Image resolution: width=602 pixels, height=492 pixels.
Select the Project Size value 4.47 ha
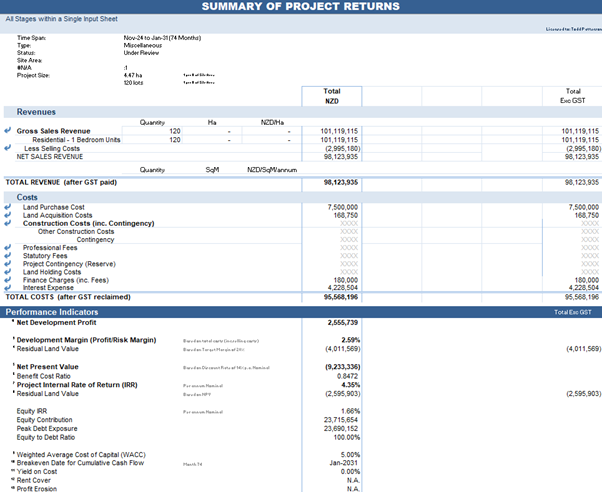(x=133, y=75)
